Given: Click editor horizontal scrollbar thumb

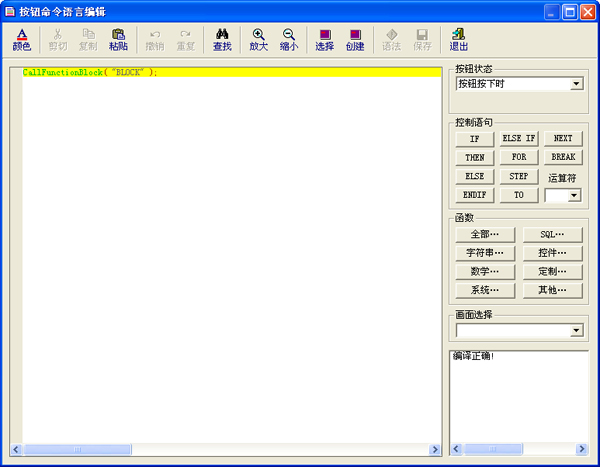Looking at the screenshot, I should click(77, 449).
